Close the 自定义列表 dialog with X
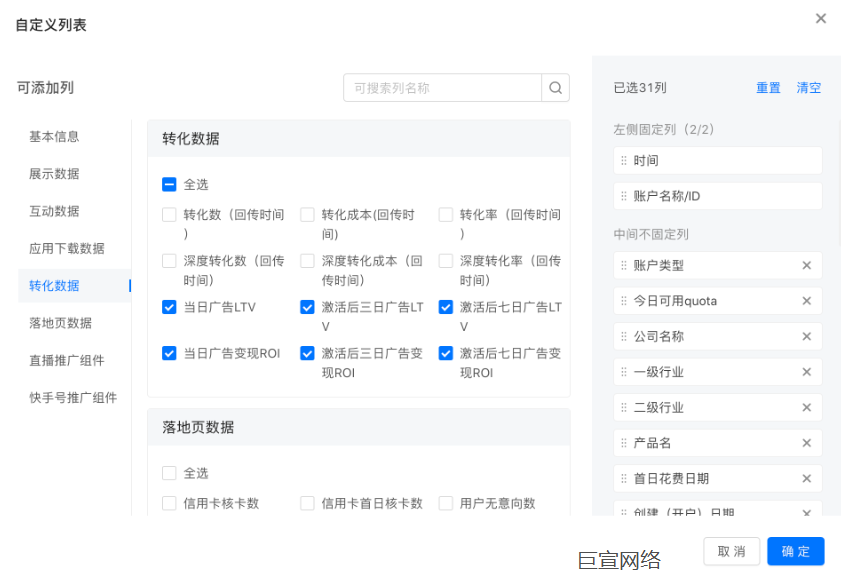The width and height of the screenshot is (841, 584). point(821,19)
